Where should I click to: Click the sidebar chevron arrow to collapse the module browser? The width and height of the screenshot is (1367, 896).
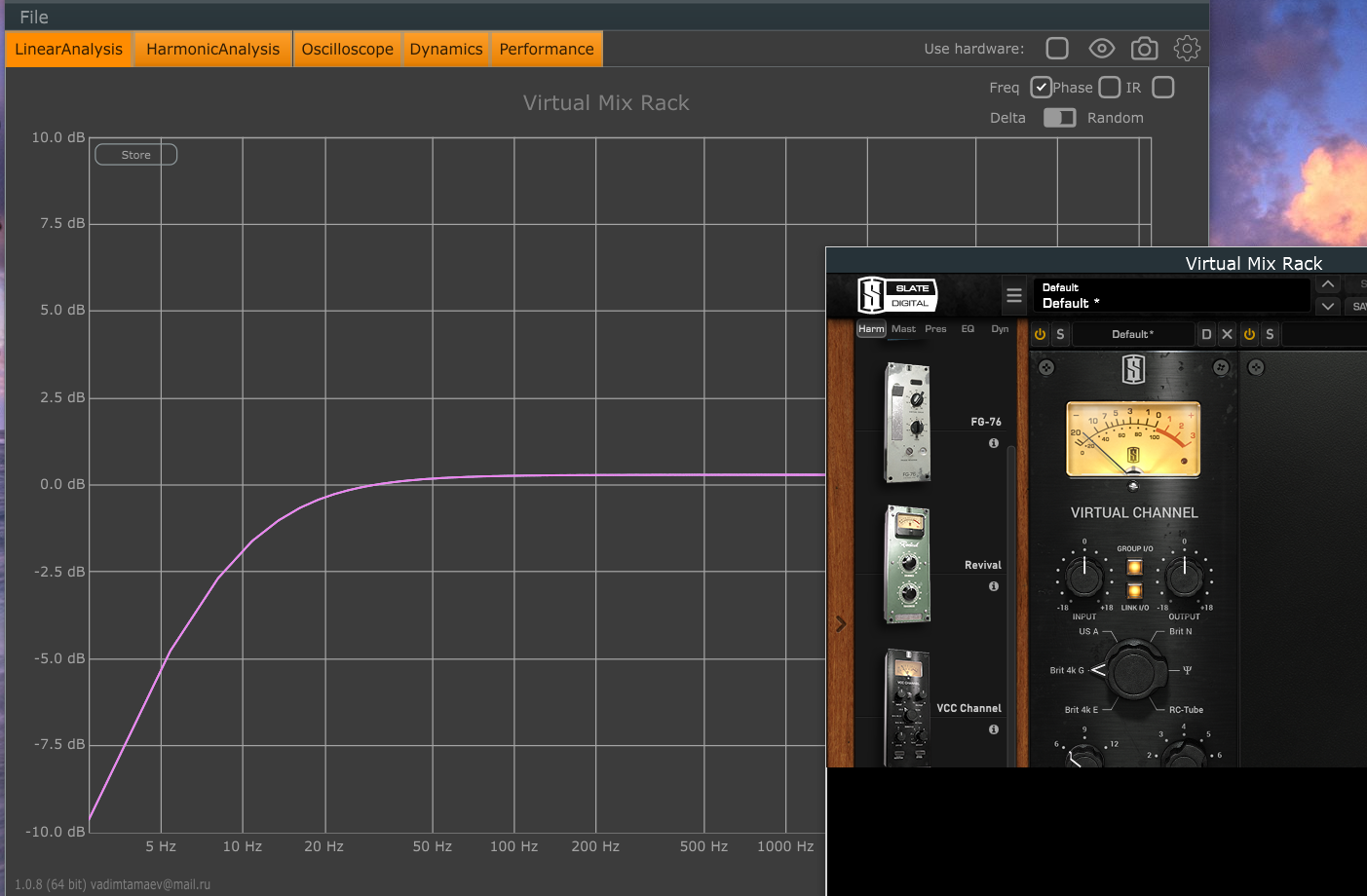841,624
